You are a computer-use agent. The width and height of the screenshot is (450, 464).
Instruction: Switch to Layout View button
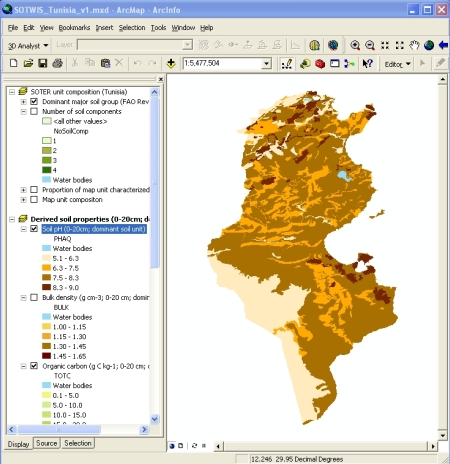(x=181, y=446)
